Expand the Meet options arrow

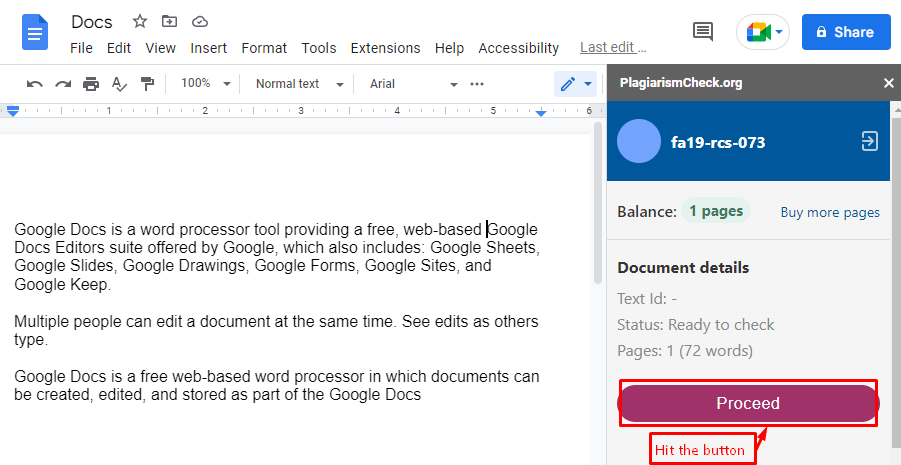coord(779,32)
